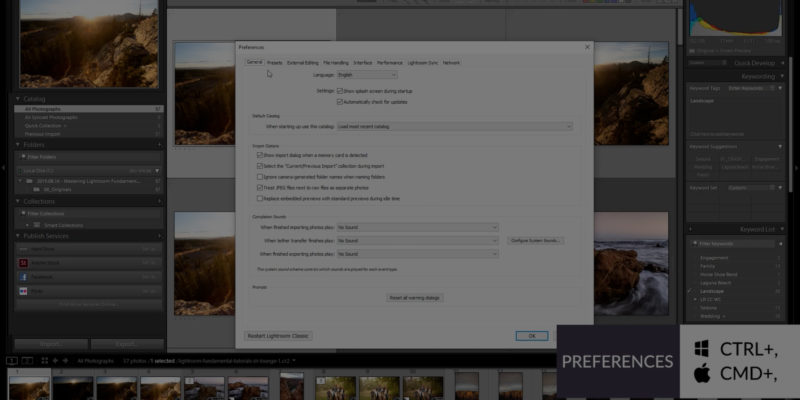Click plus icon on Keyword List header
The height and width of the screenshot is (400, 800).
[x=690, y=230]
